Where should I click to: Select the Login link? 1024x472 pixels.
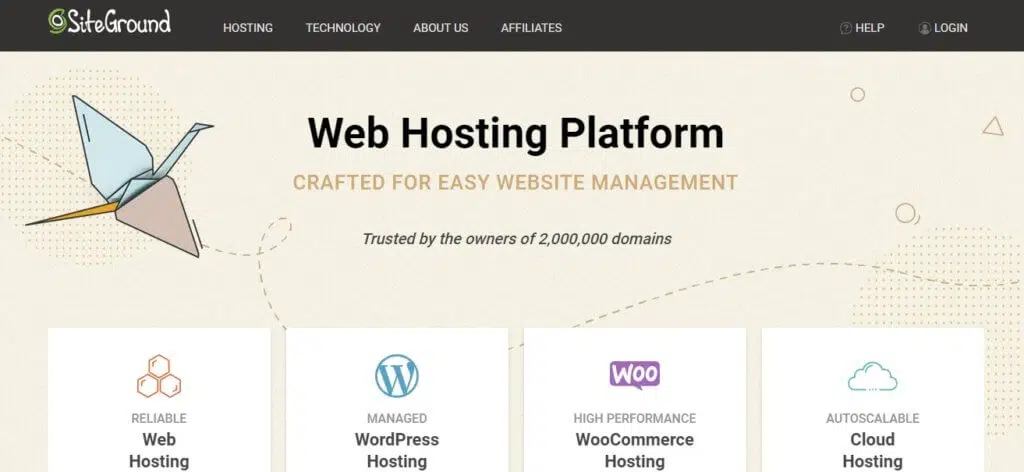(951, 28)
